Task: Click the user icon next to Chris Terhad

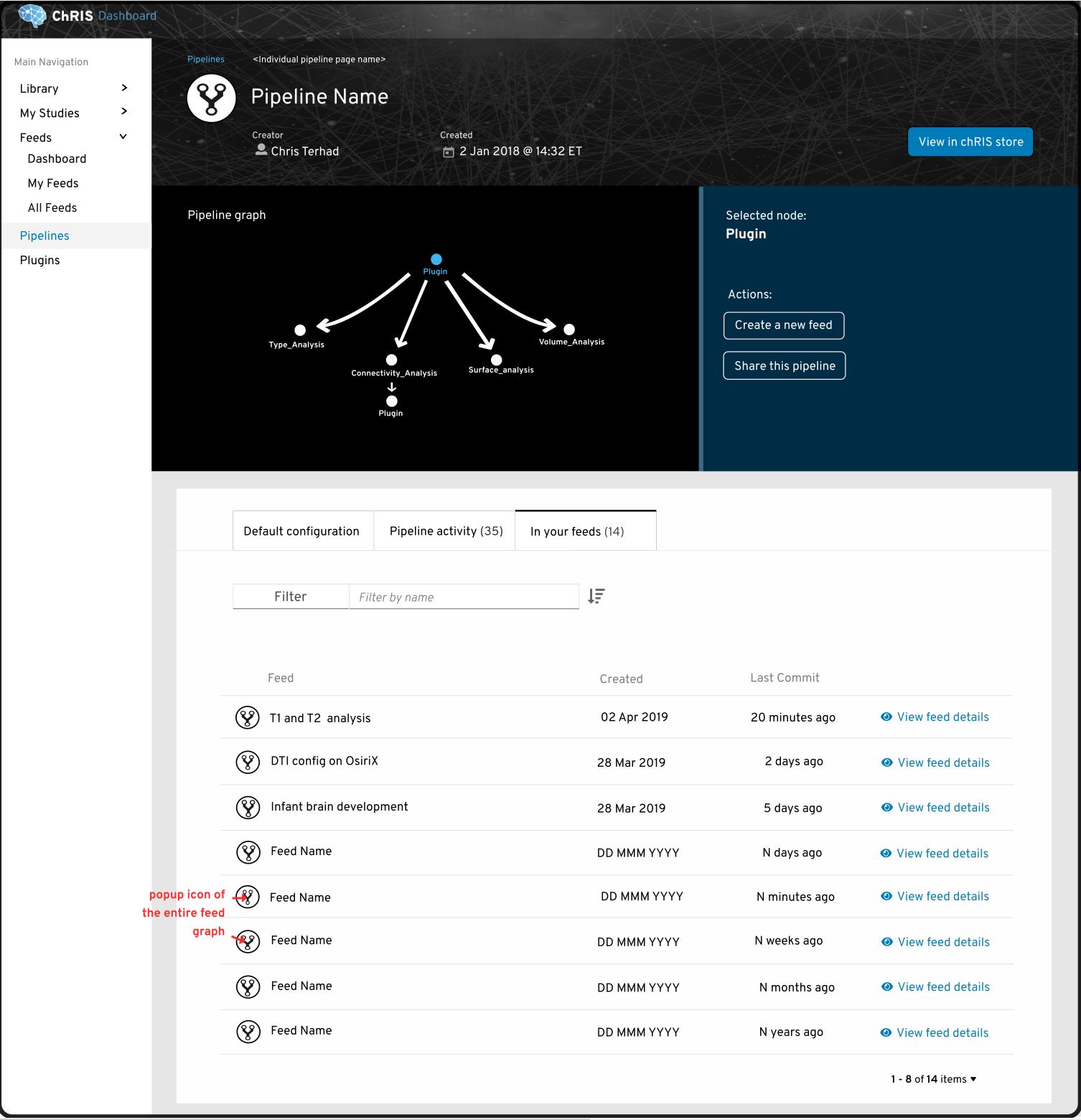Action: point(261,151)
